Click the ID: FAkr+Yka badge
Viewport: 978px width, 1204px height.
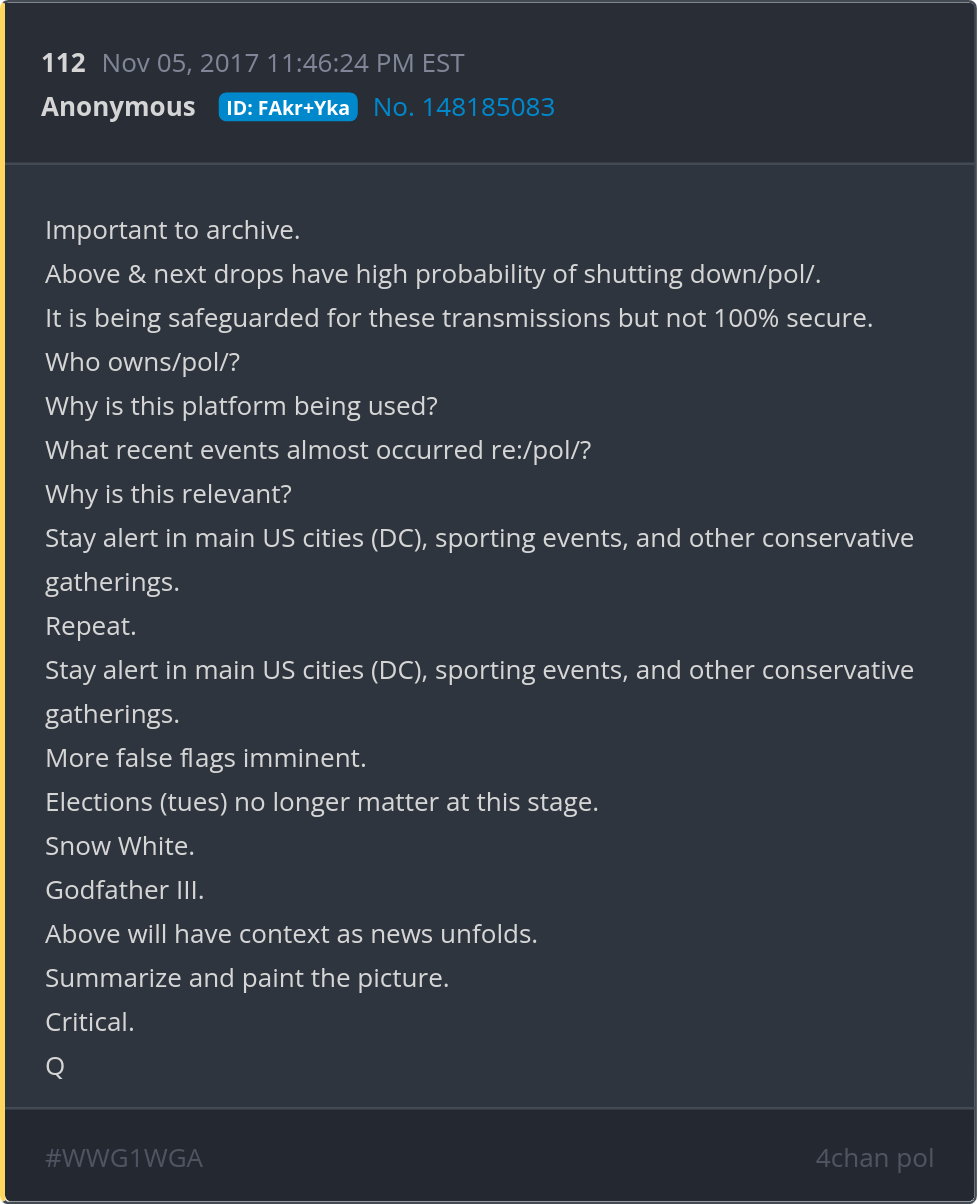tap(288, 108)
